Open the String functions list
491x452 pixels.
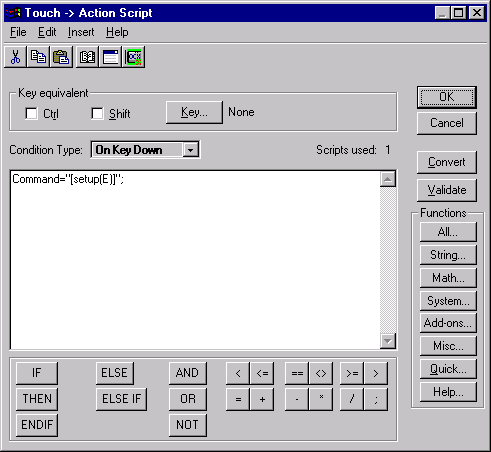[448, 255]
